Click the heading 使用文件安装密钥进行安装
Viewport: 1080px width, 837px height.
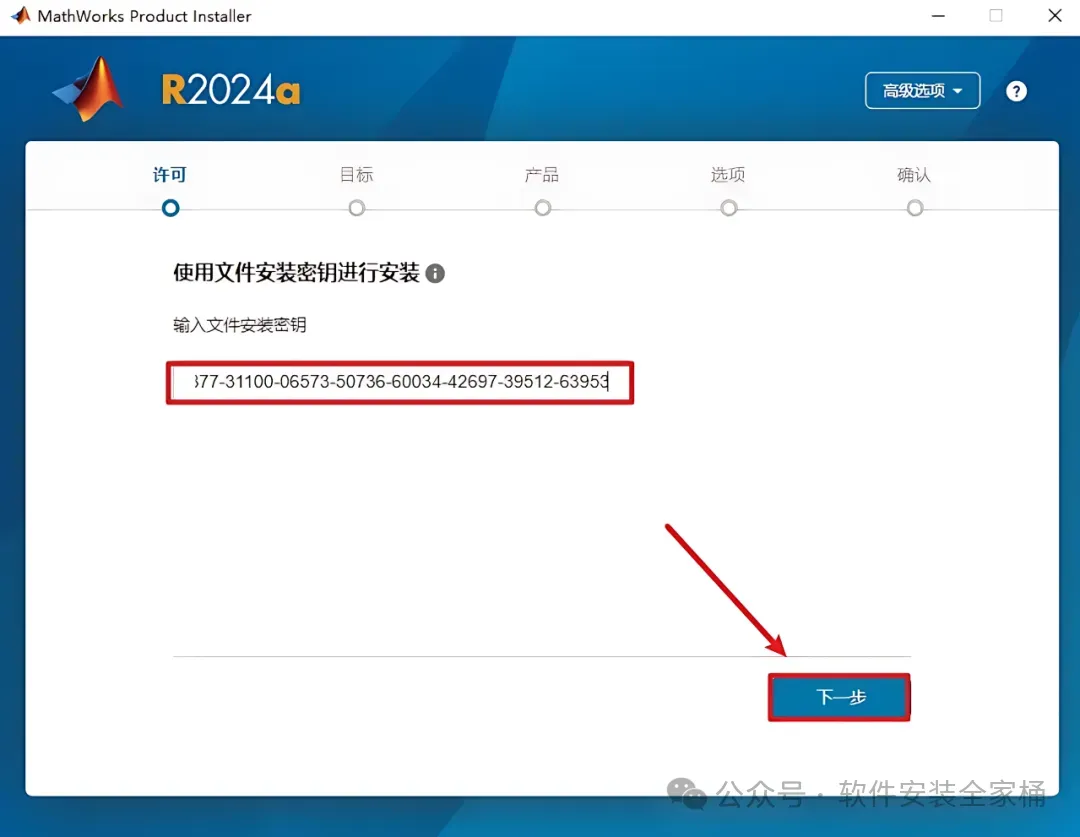(296, 273)
